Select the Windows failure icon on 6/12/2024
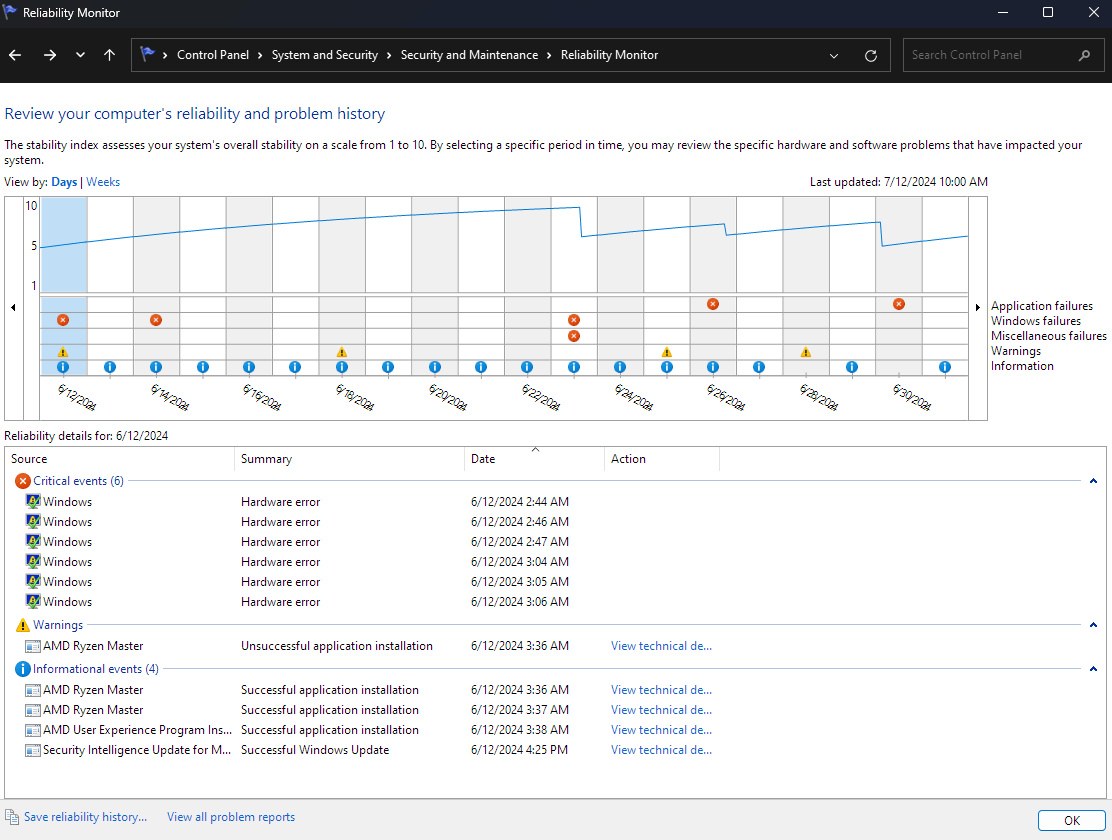1112x840 pixels. tap(63, 320)
